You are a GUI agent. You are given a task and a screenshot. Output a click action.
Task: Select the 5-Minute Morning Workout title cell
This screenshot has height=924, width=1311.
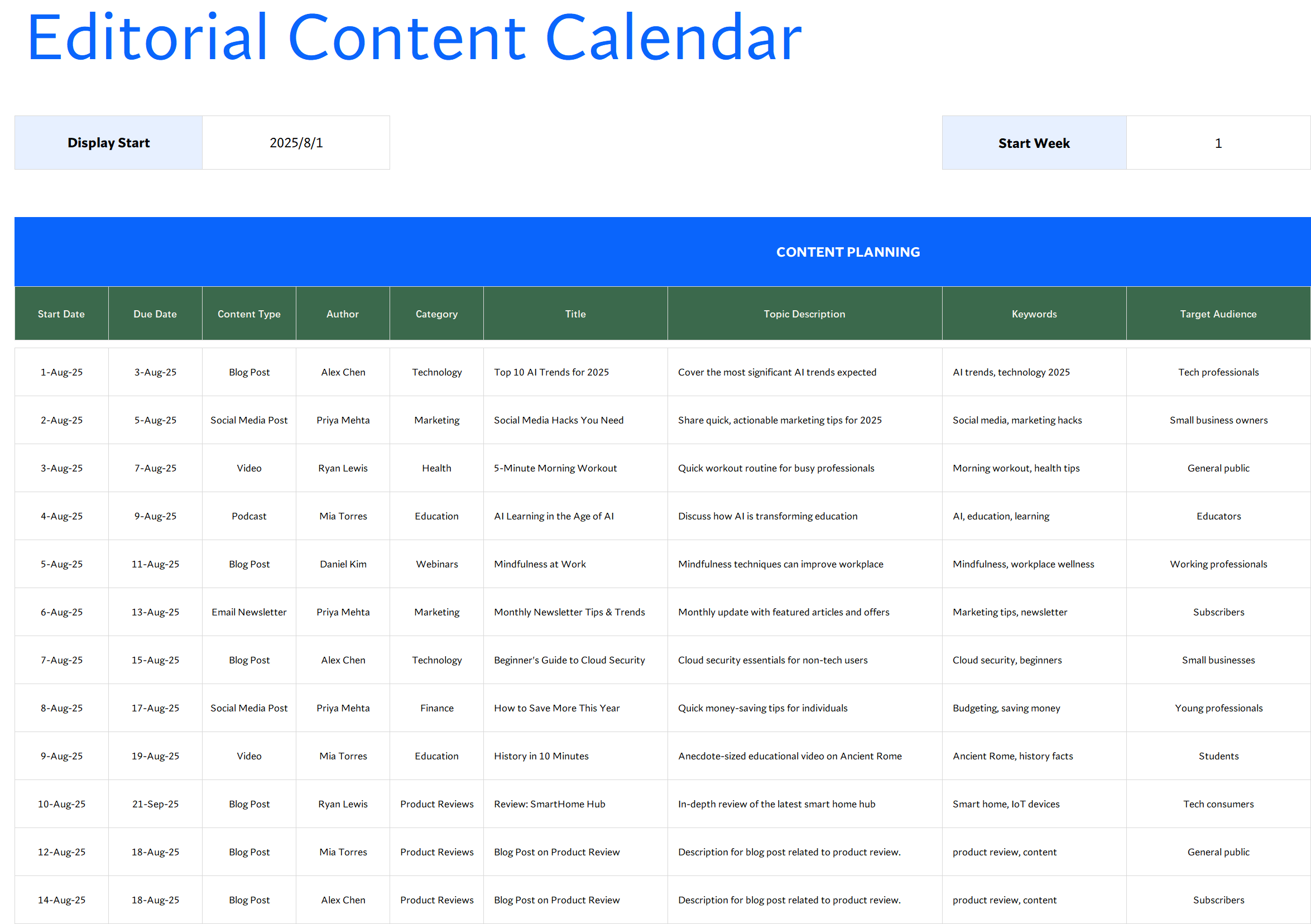click(x=575, y=468)
